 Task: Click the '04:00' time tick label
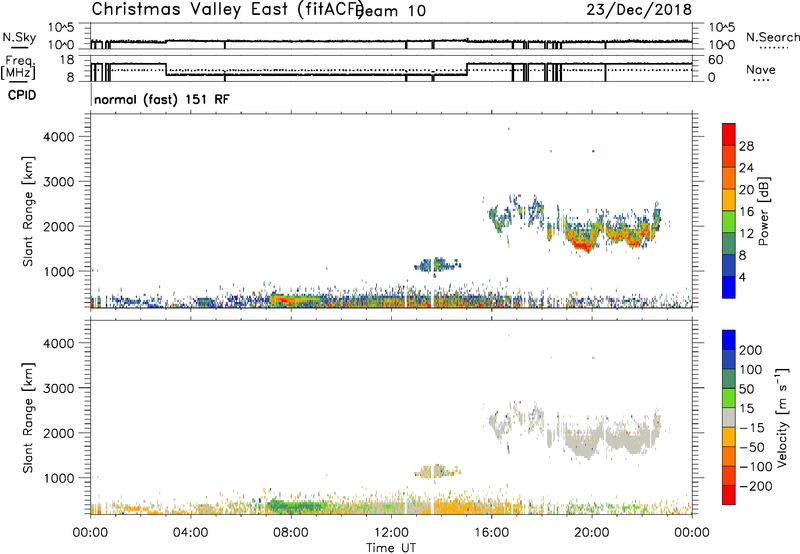tap(191, 533)
